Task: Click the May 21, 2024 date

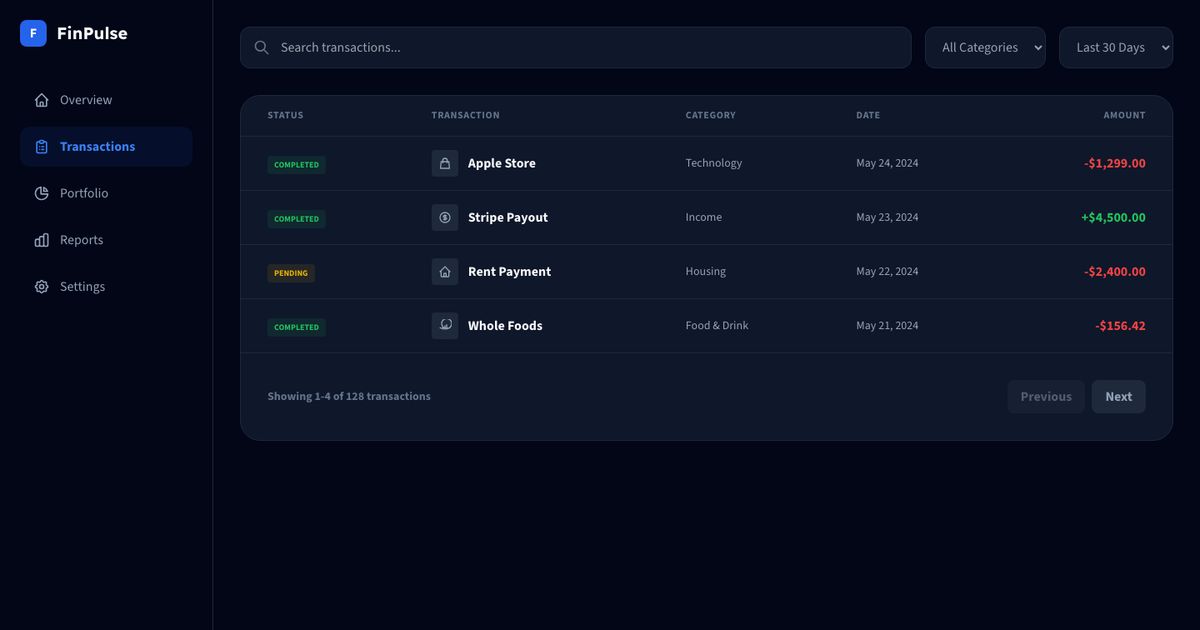Action: [887, 325]
